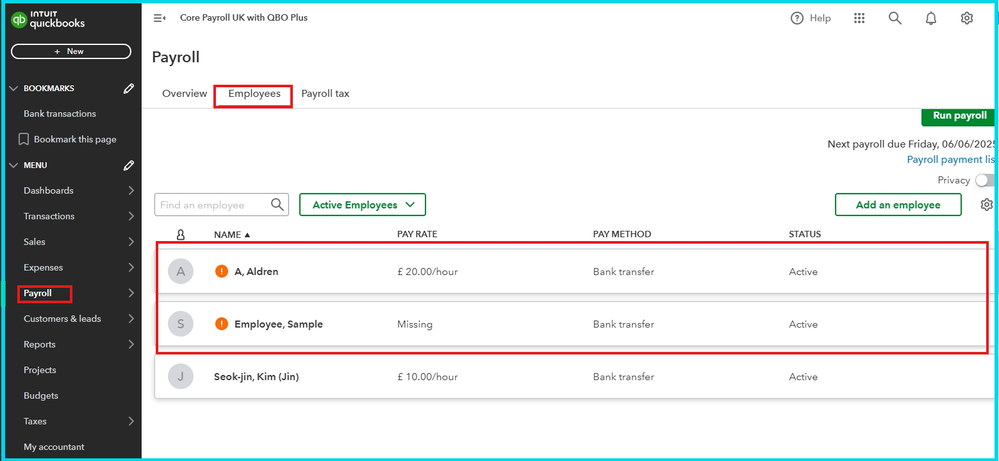Viewport: 999px width, 461px height.
Task: Open the Payroll tax tab
Action: pyautogui.click(x=325, y=94)
